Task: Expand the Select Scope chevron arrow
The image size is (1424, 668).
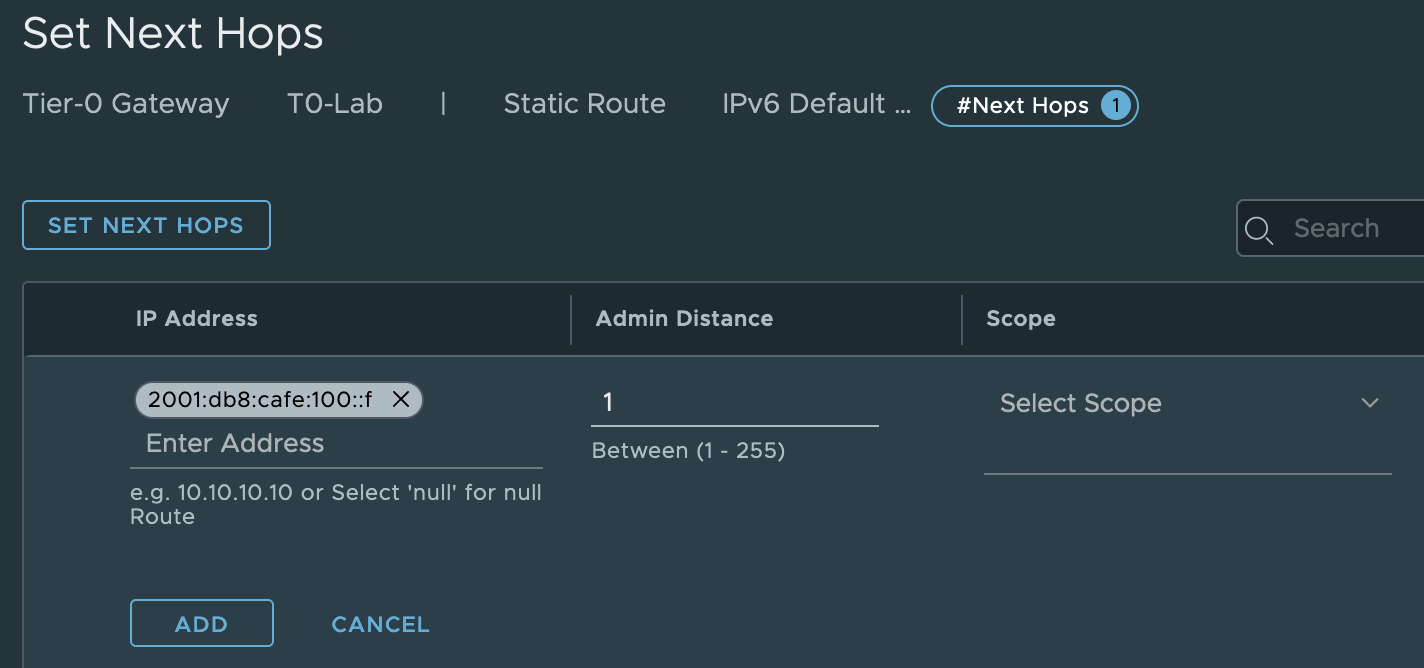Action: 1370,403
